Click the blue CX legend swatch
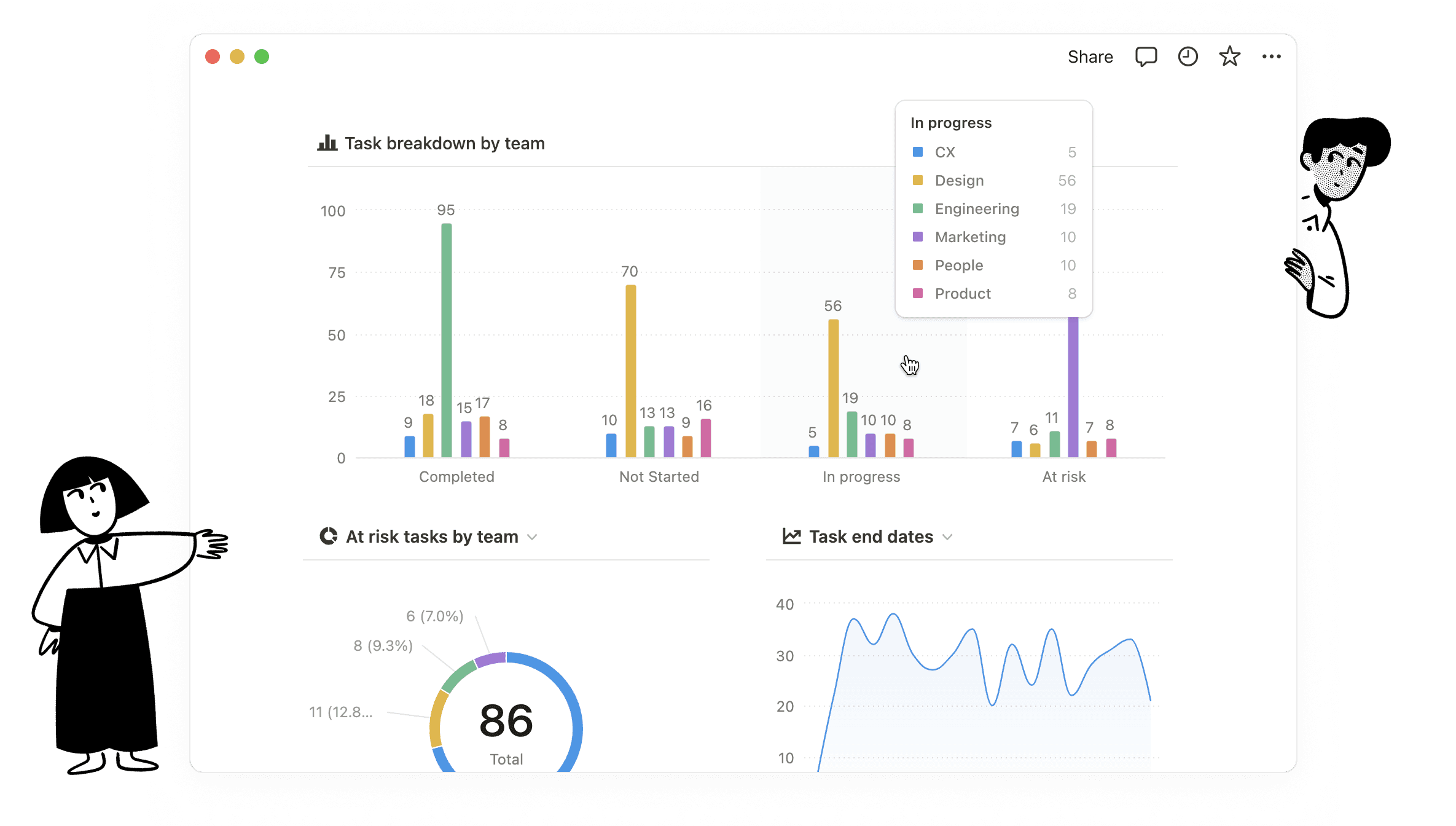 (x=918, y=152)
